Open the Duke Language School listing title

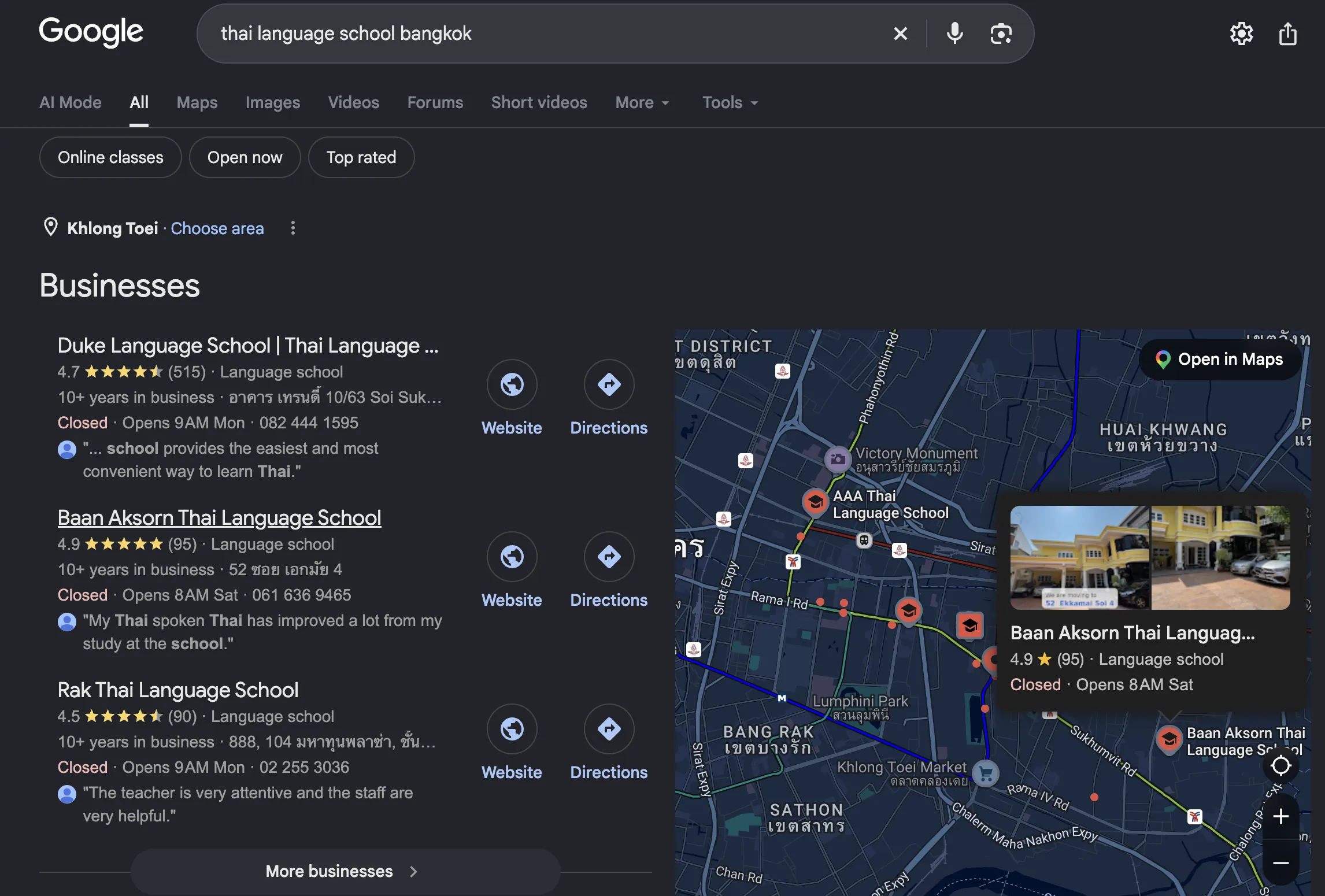pos(248,346)
